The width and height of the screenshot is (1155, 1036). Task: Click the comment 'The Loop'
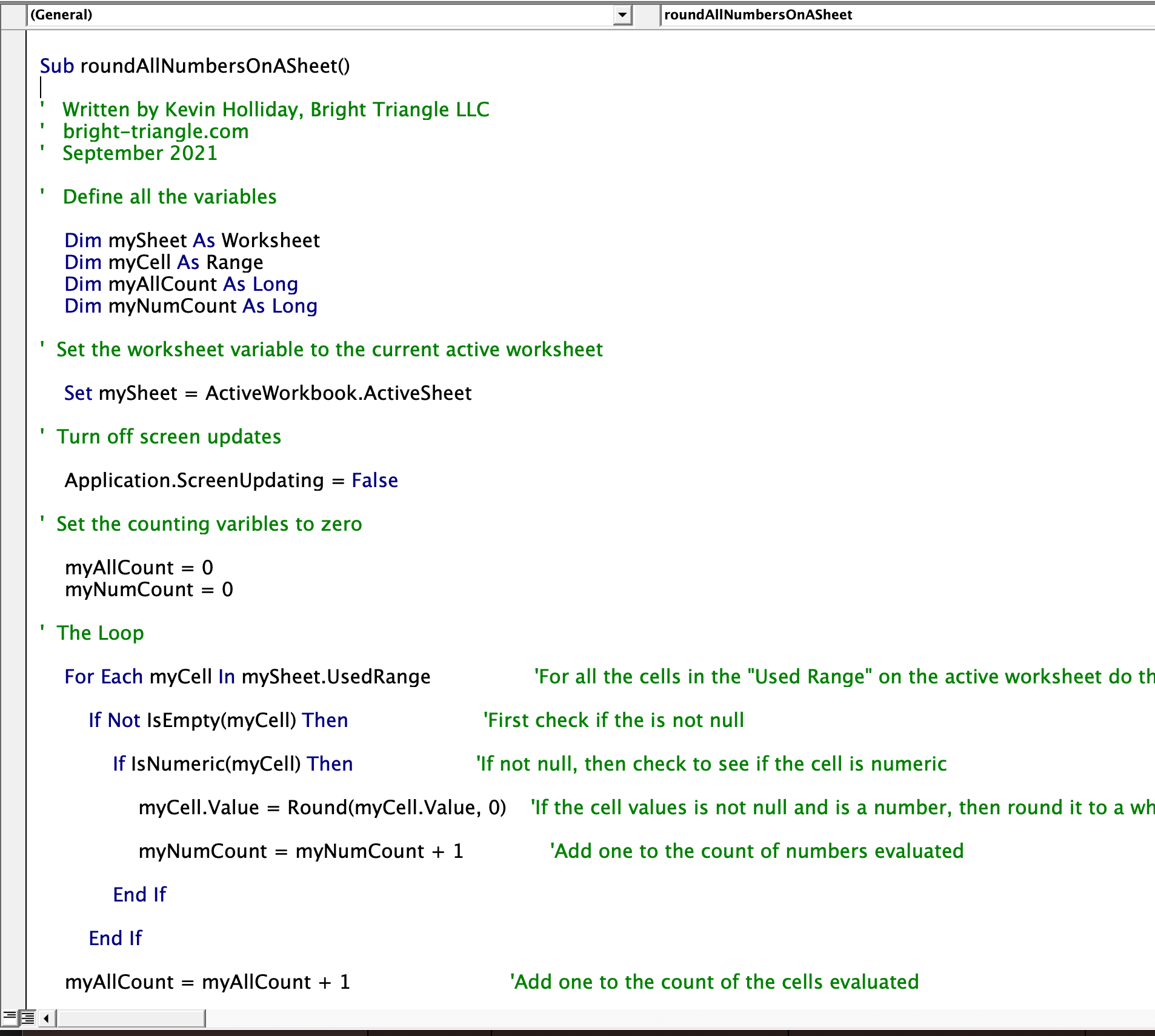[100, 633]
